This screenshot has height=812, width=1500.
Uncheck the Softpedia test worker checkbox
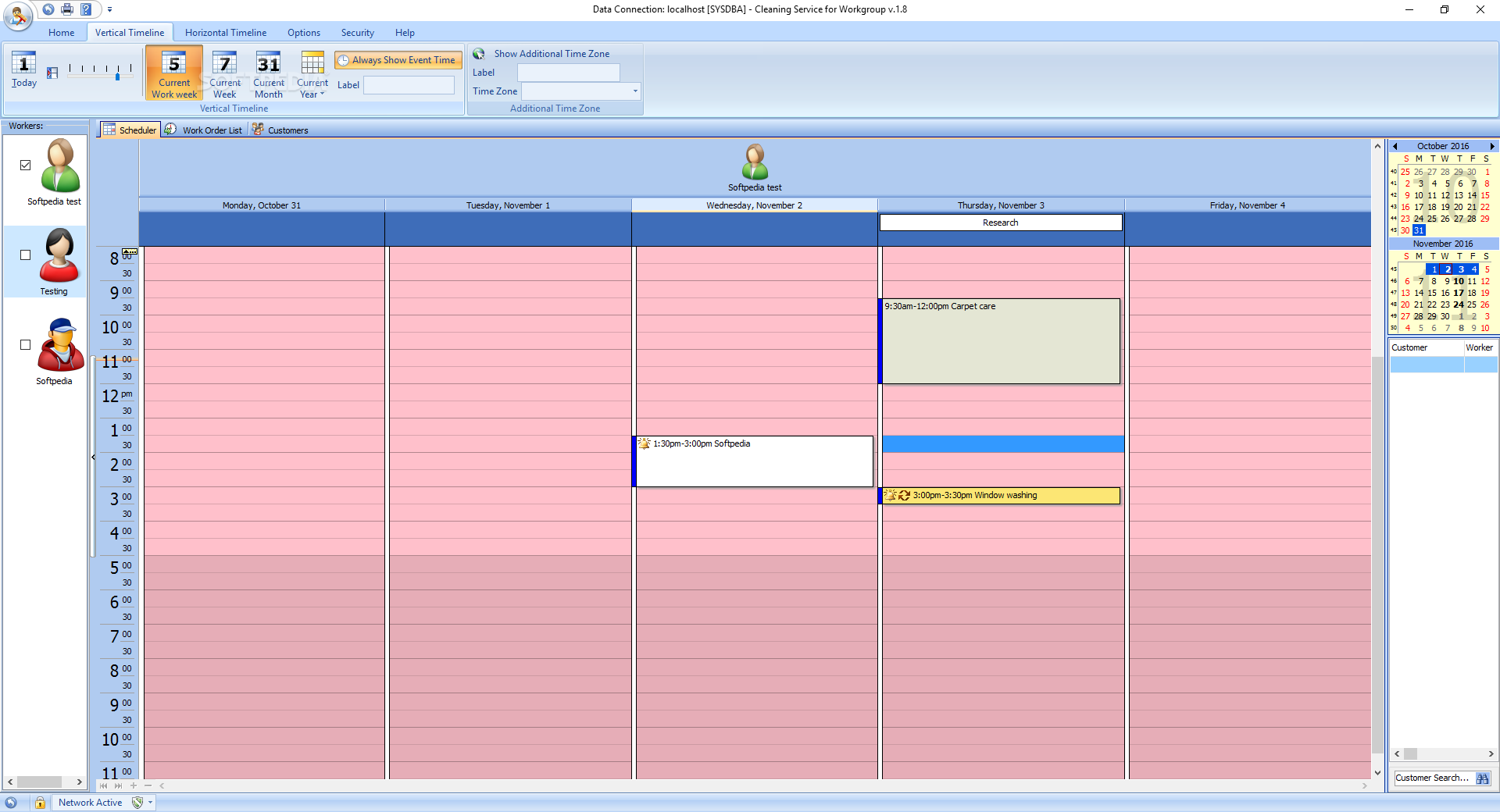tap(26, 165)
